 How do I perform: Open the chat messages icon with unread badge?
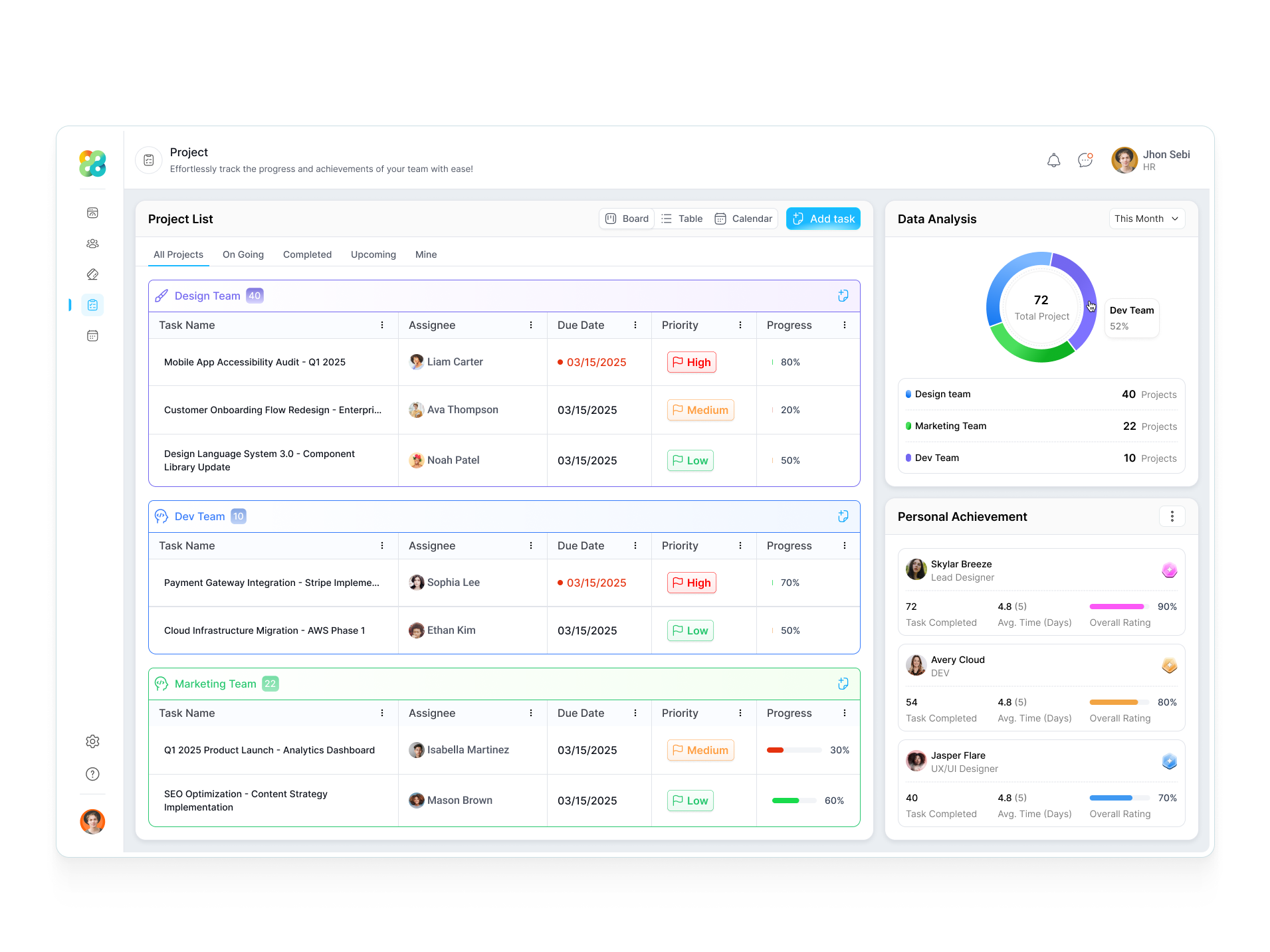pyautogui.click(x=1085, y=160)
